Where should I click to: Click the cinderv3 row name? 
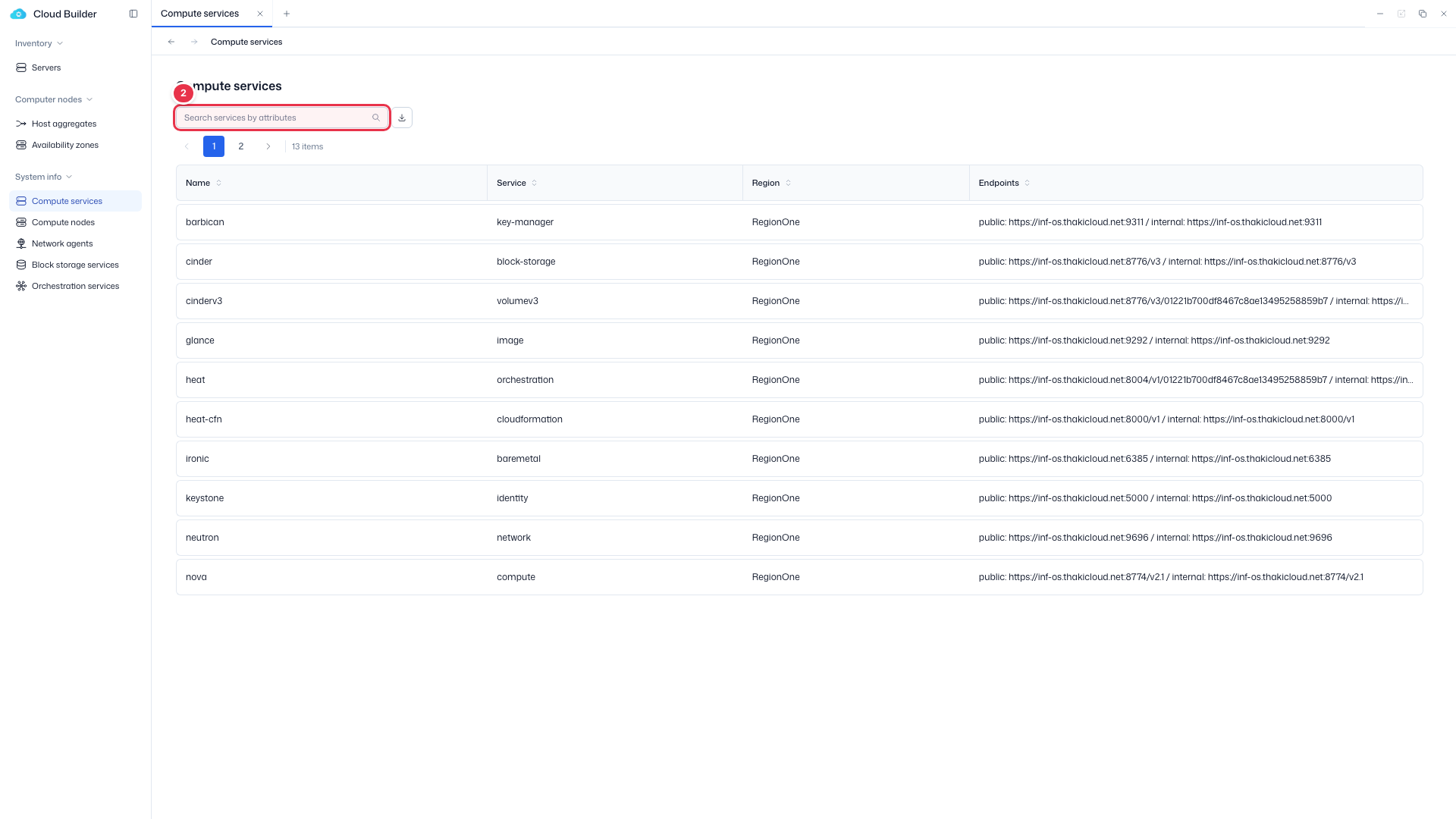(x=204, y=301)
